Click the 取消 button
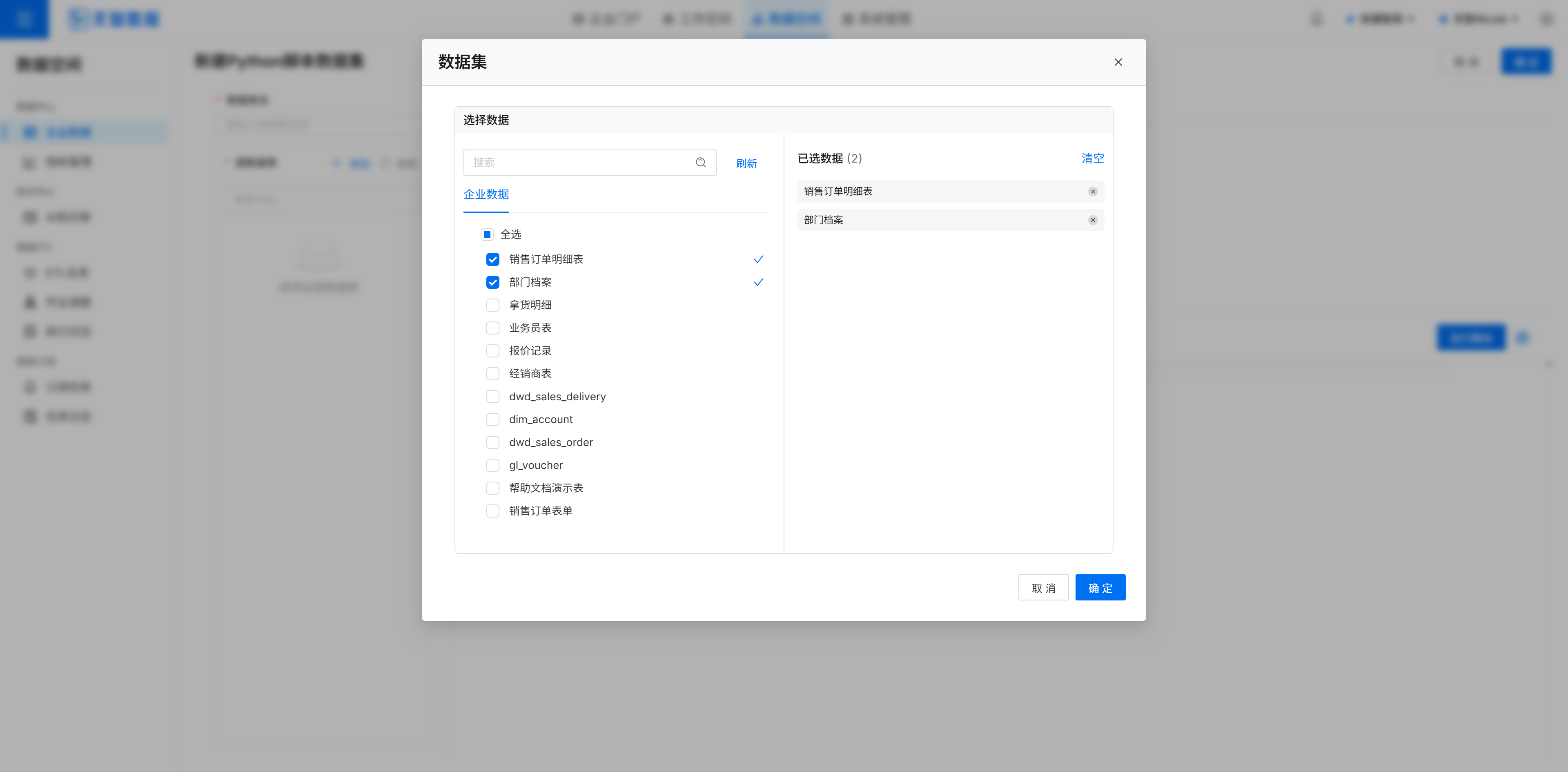The image size is (1568, 772). coord(1043,588)
